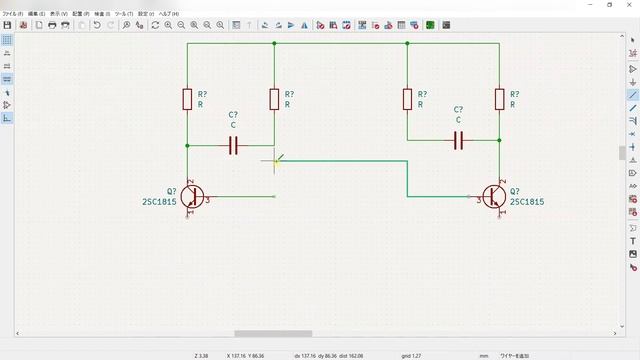The image size is (640, 360).
Task: Switch units to inches in the left toolbar
Action: point(7,53)
